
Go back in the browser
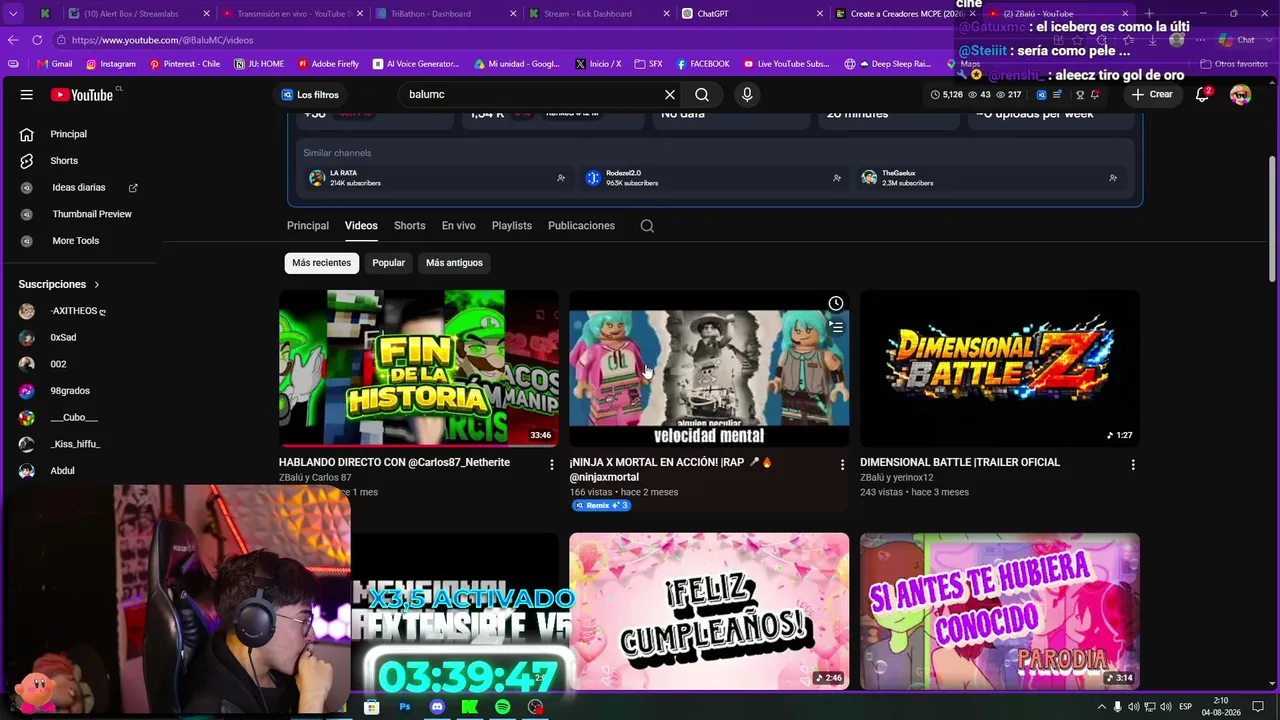coord(13,40)
